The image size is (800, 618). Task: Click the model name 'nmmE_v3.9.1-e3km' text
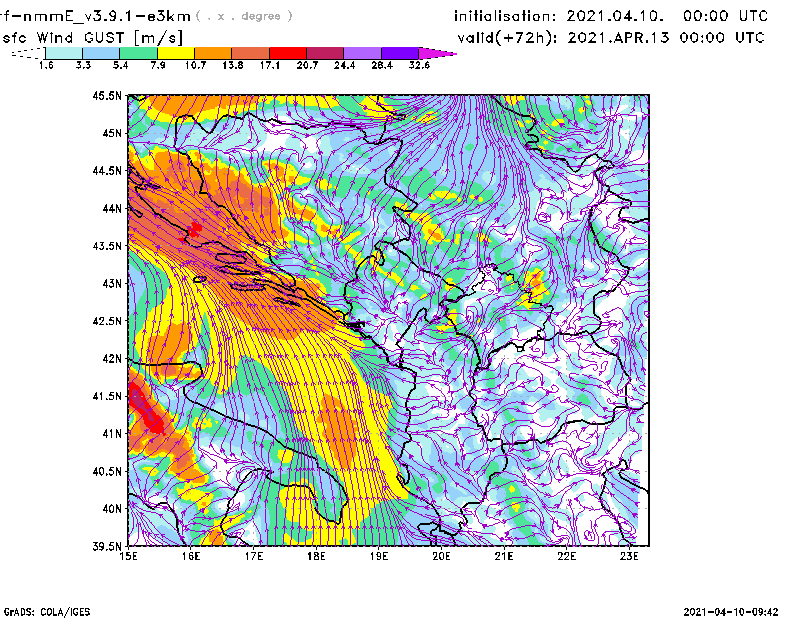pyautogui.click(x=106, y=16)
